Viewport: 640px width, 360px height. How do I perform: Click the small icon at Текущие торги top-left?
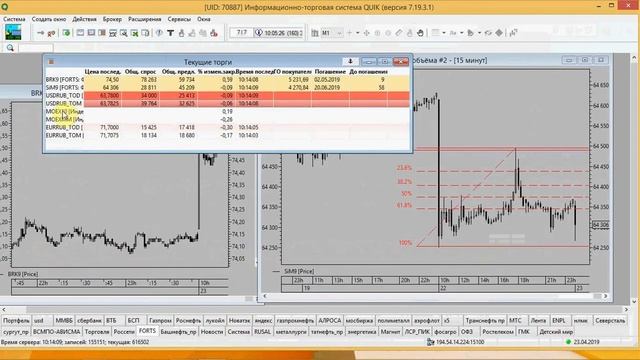coord(51,62)
